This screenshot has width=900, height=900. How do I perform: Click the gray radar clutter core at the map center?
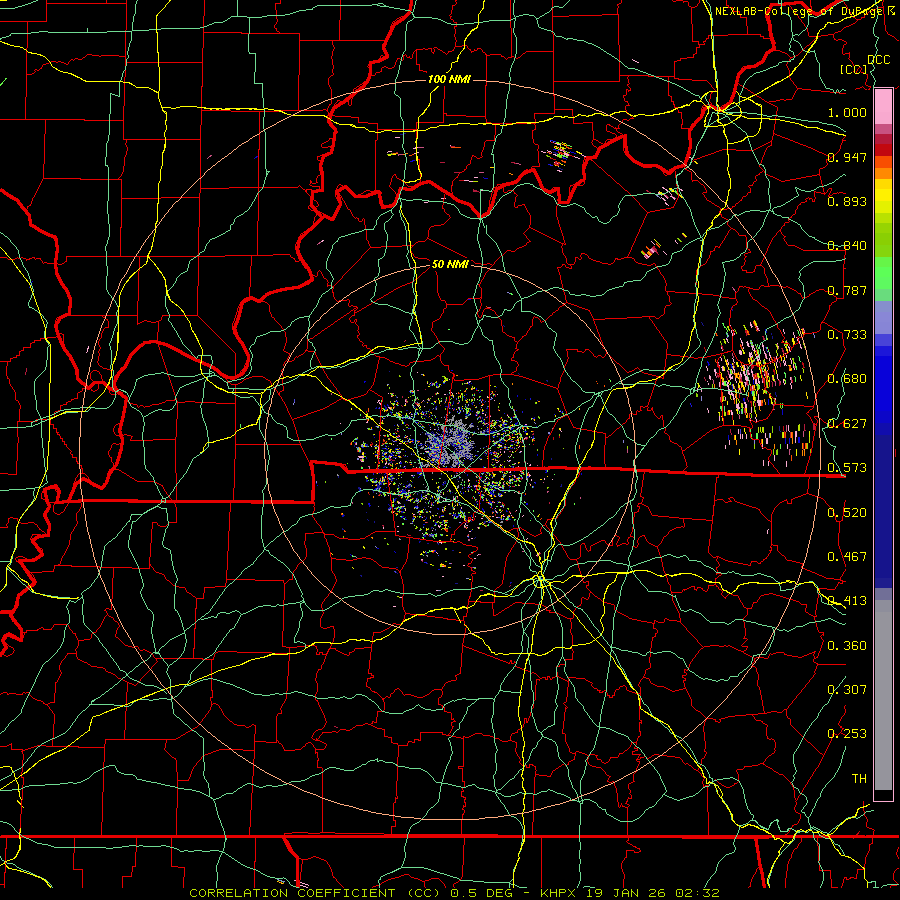point(451,445)
